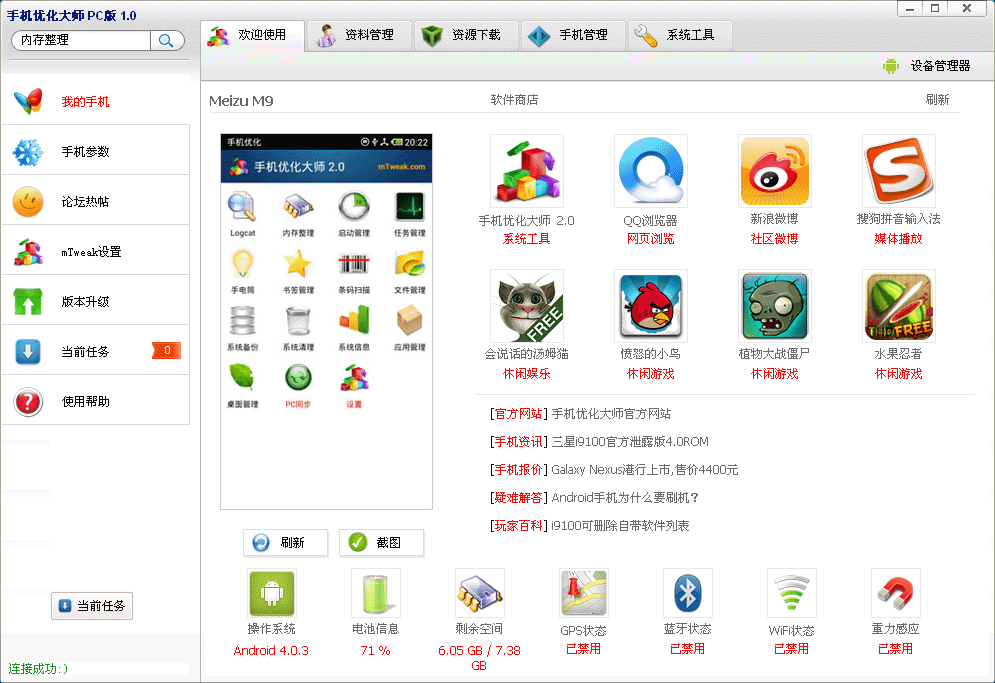The image size is (995, 683).
Task: Click the 社区微博 category link
Action: tap(775, 239)
